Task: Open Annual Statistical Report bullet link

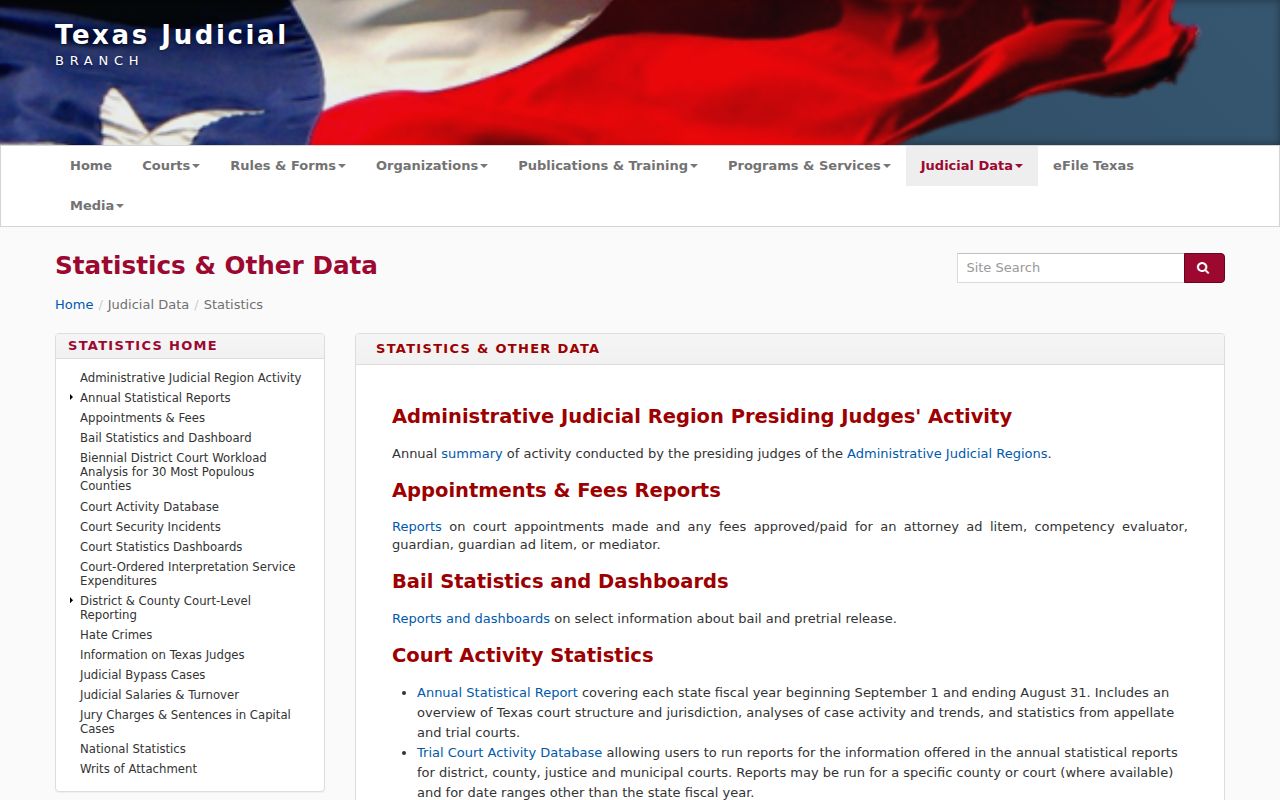Action: click(x=497, y=693)
